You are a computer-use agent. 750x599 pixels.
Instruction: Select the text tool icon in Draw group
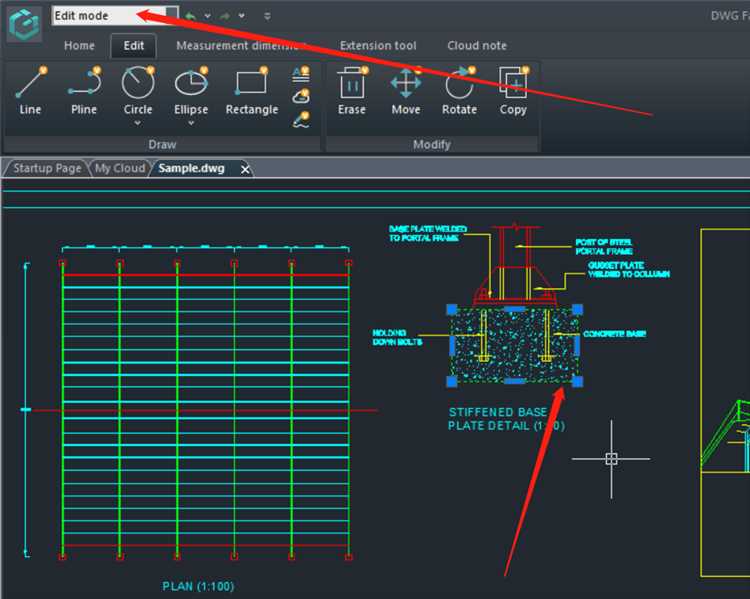(x=301, y=74)
